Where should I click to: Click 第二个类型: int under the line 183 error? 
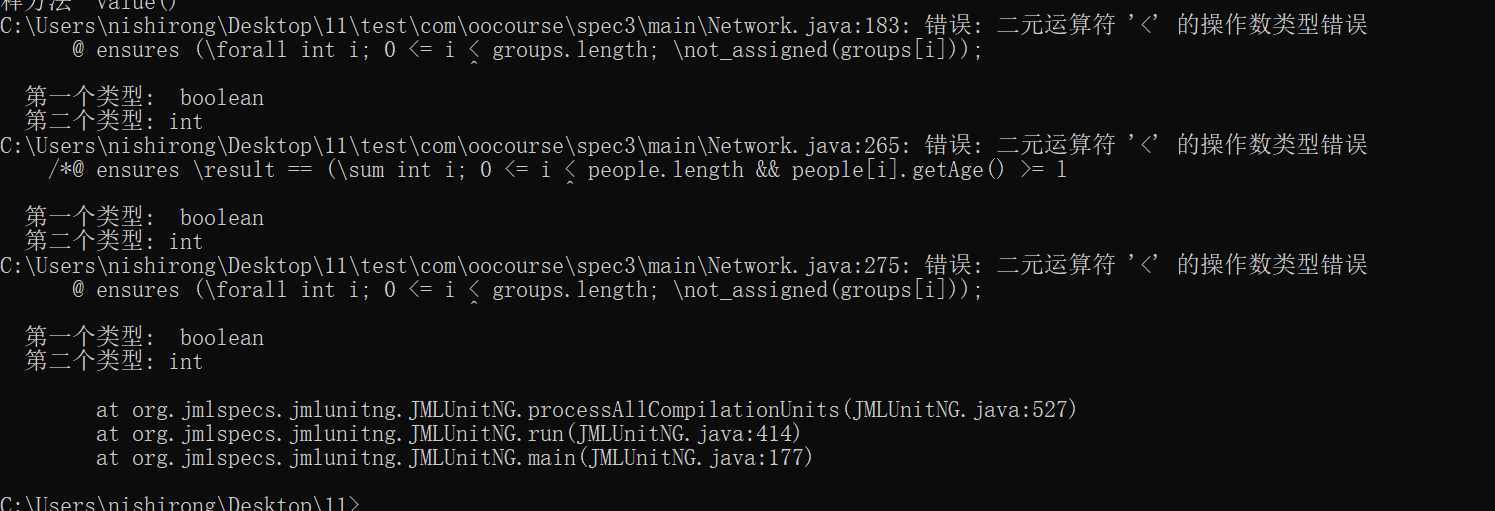tap(114, 122)
